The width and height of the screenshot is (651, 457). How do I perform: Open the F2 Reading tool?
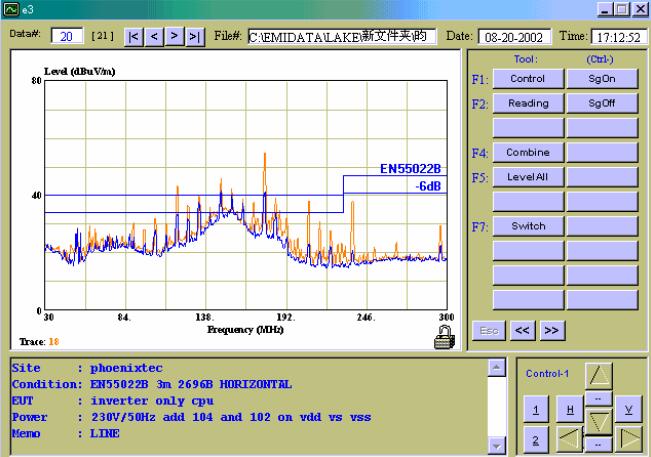[528, 103]
